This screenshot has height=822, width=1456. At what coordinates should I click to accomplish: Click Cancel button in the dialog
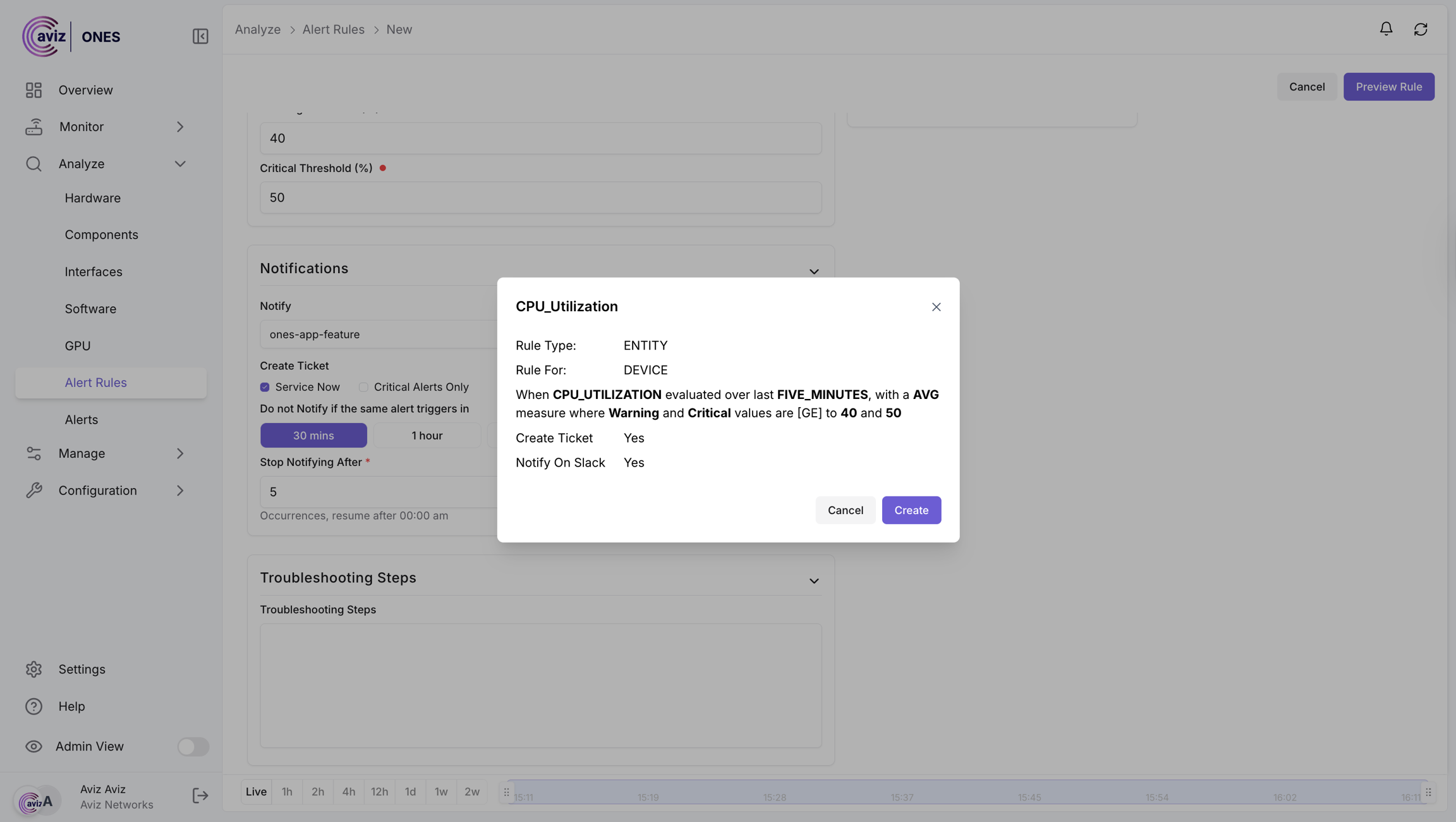845,510
